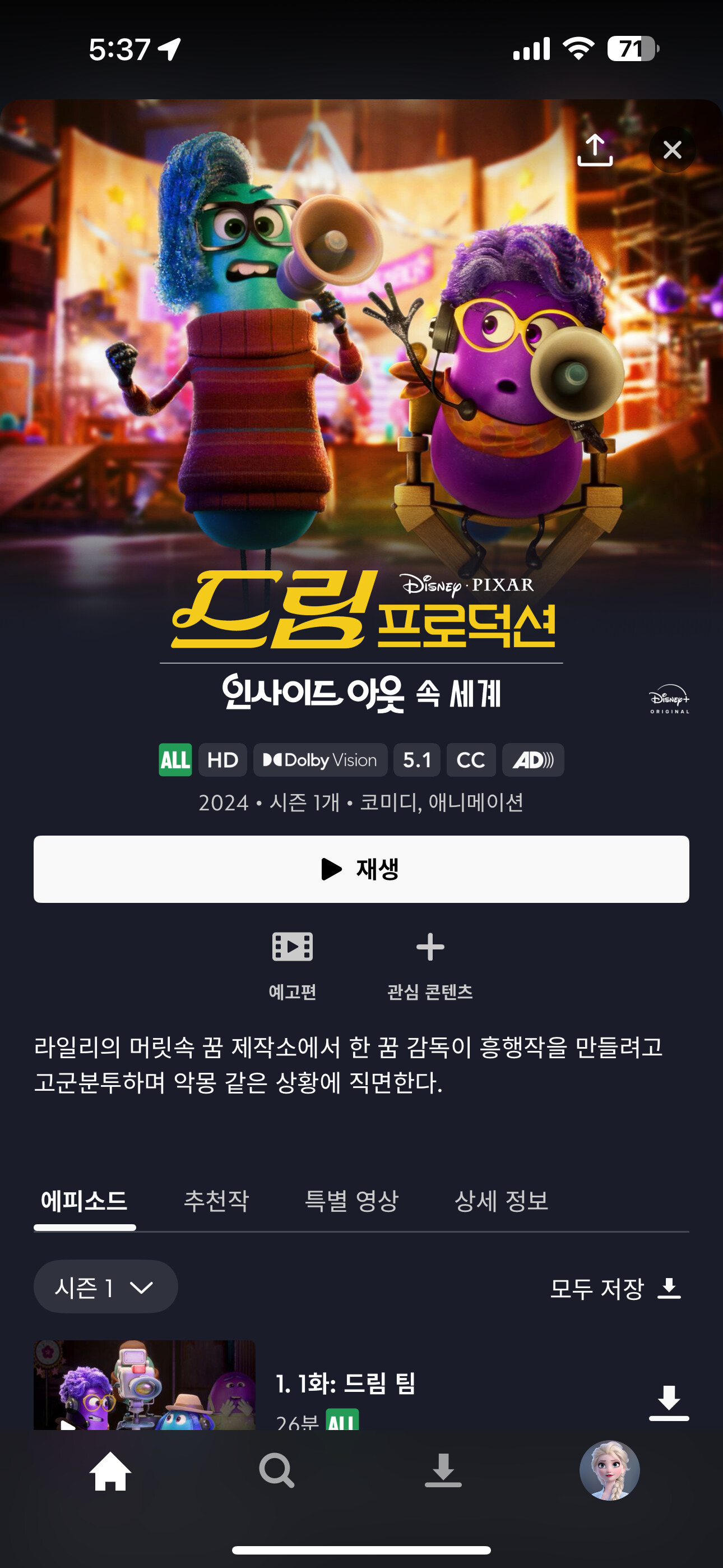Screen dimensions: 723x1568
Task: Tap the Dolby Vision badge
Action: pos(320,760)
